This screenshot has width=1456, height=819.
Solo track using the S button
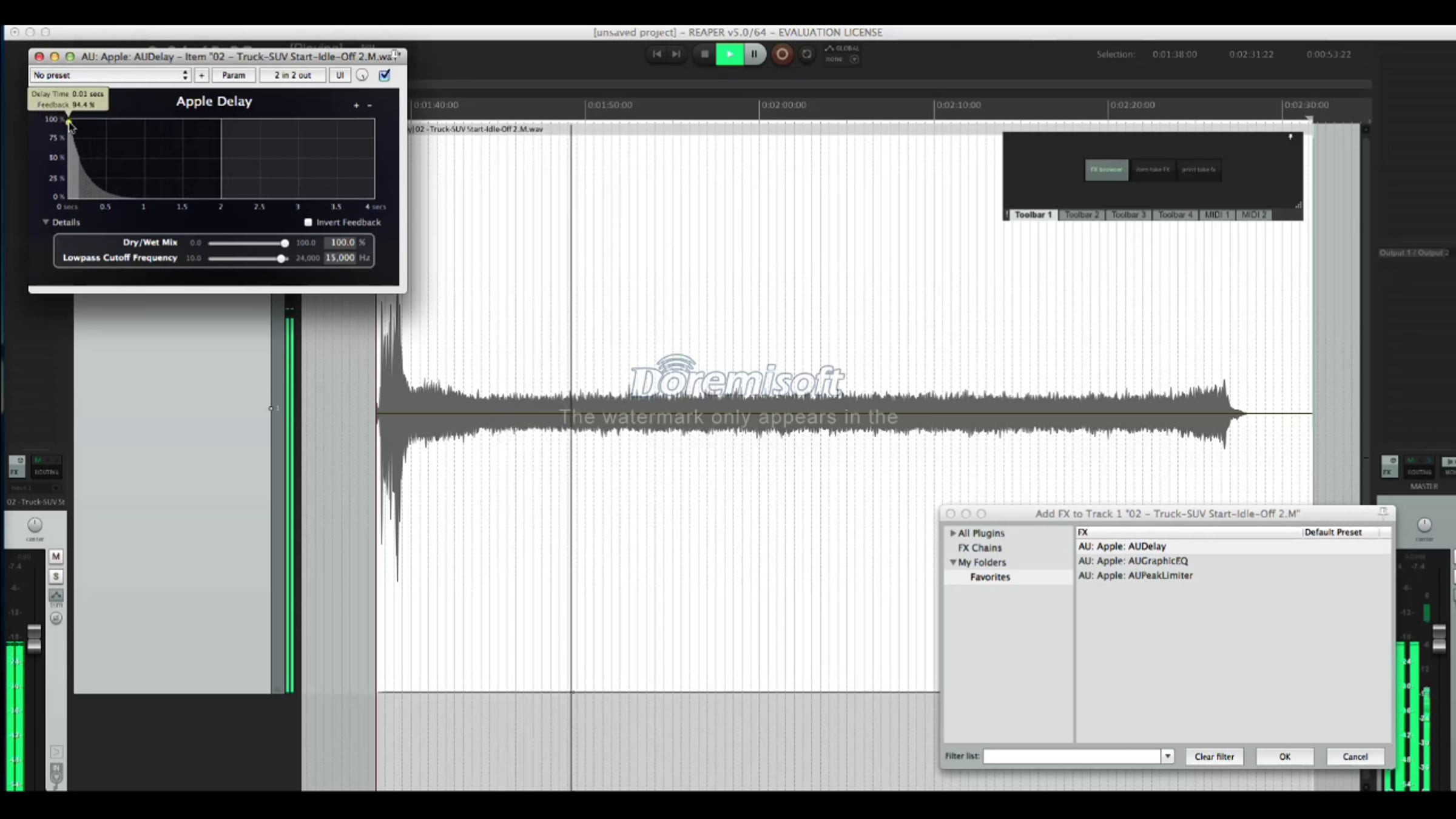(x=56, y=576)
